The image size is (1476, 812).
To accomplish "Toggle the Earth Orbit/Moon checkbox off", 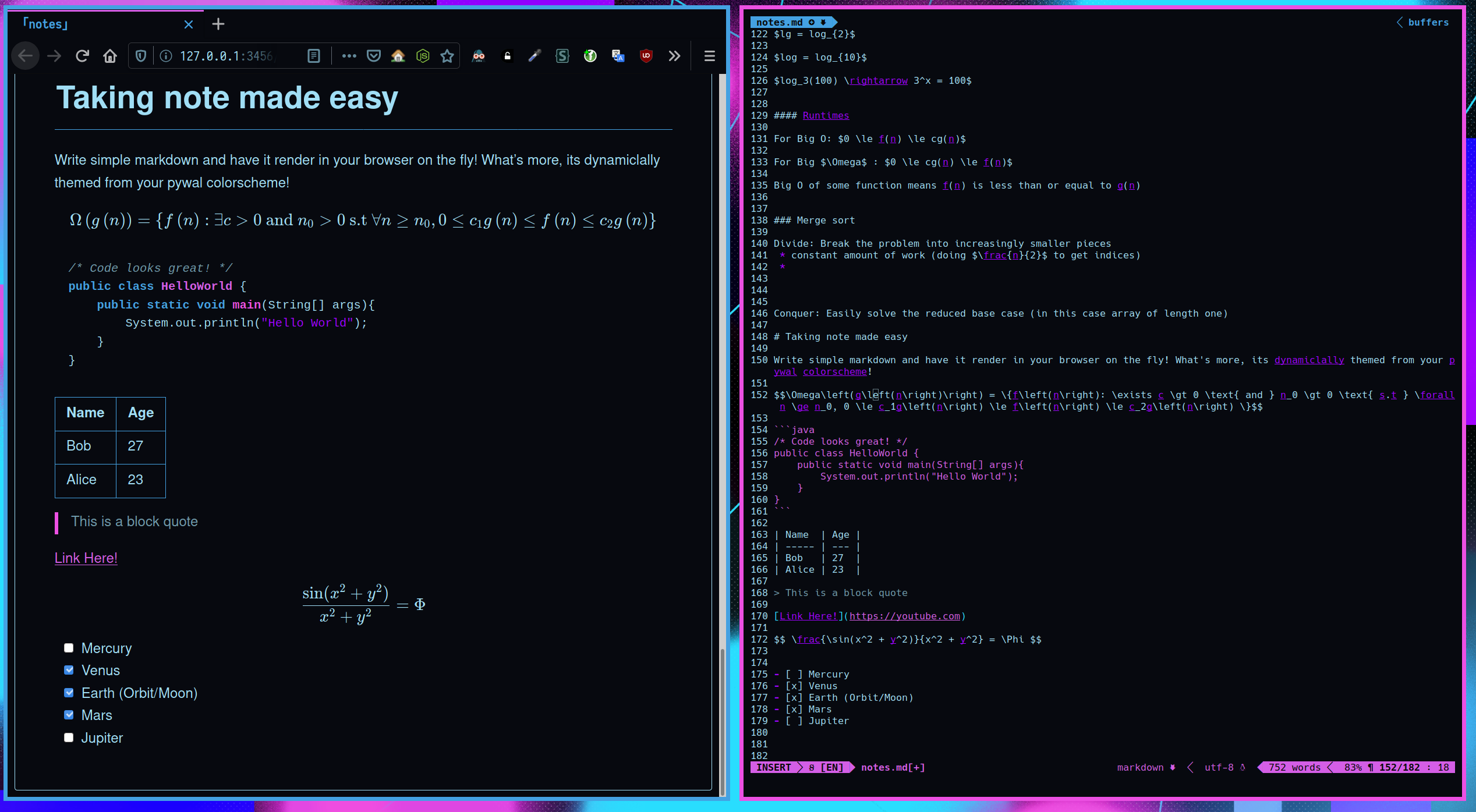I will pos(67,692).
